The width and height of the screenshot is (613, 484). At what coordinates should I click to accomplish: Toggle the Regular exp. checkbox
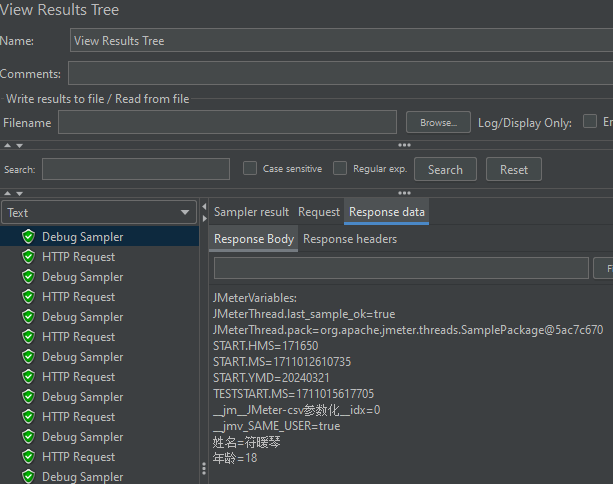tap(340, 169)
